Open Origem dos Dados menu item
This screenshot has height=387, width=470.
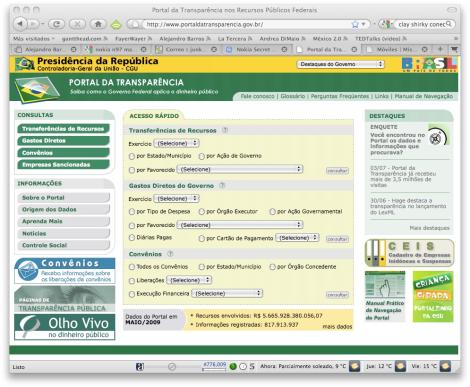point(63,210)
